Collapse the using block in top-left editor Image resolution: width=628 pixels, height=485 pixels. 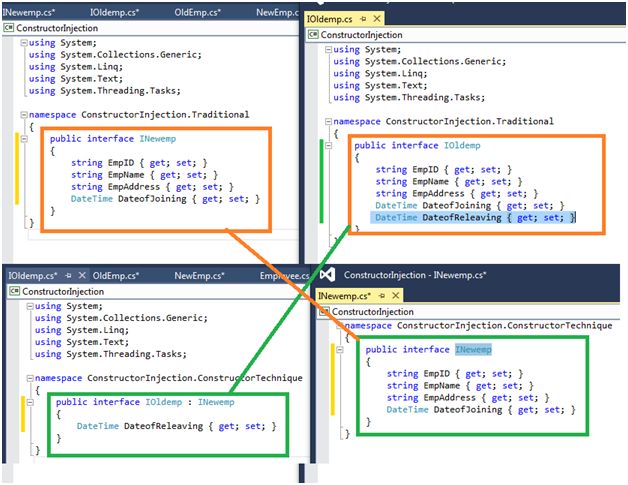pyautogui.click(x=24, y=42)
